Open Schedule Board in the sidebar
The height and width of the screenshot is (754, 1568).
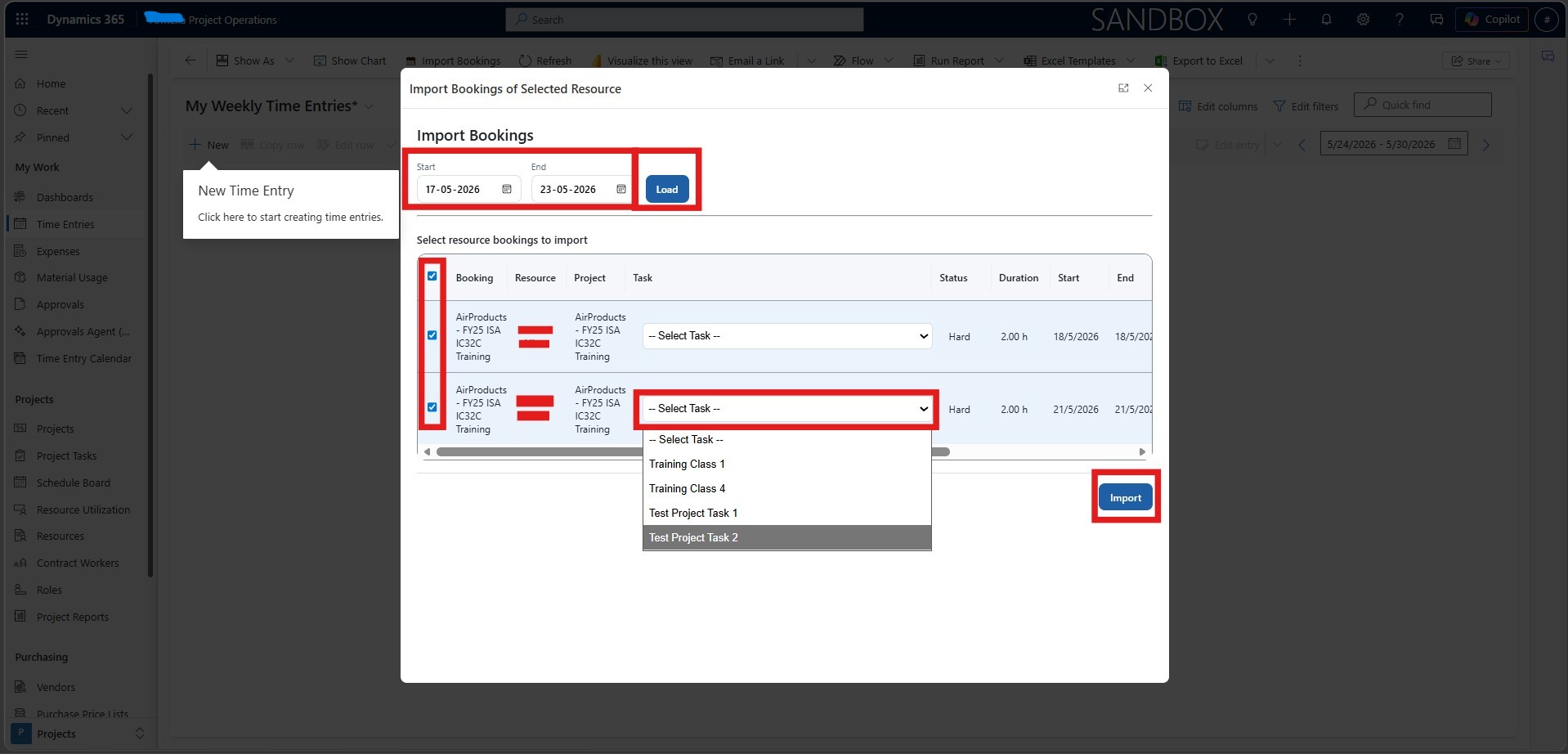(x=73, y=482)
